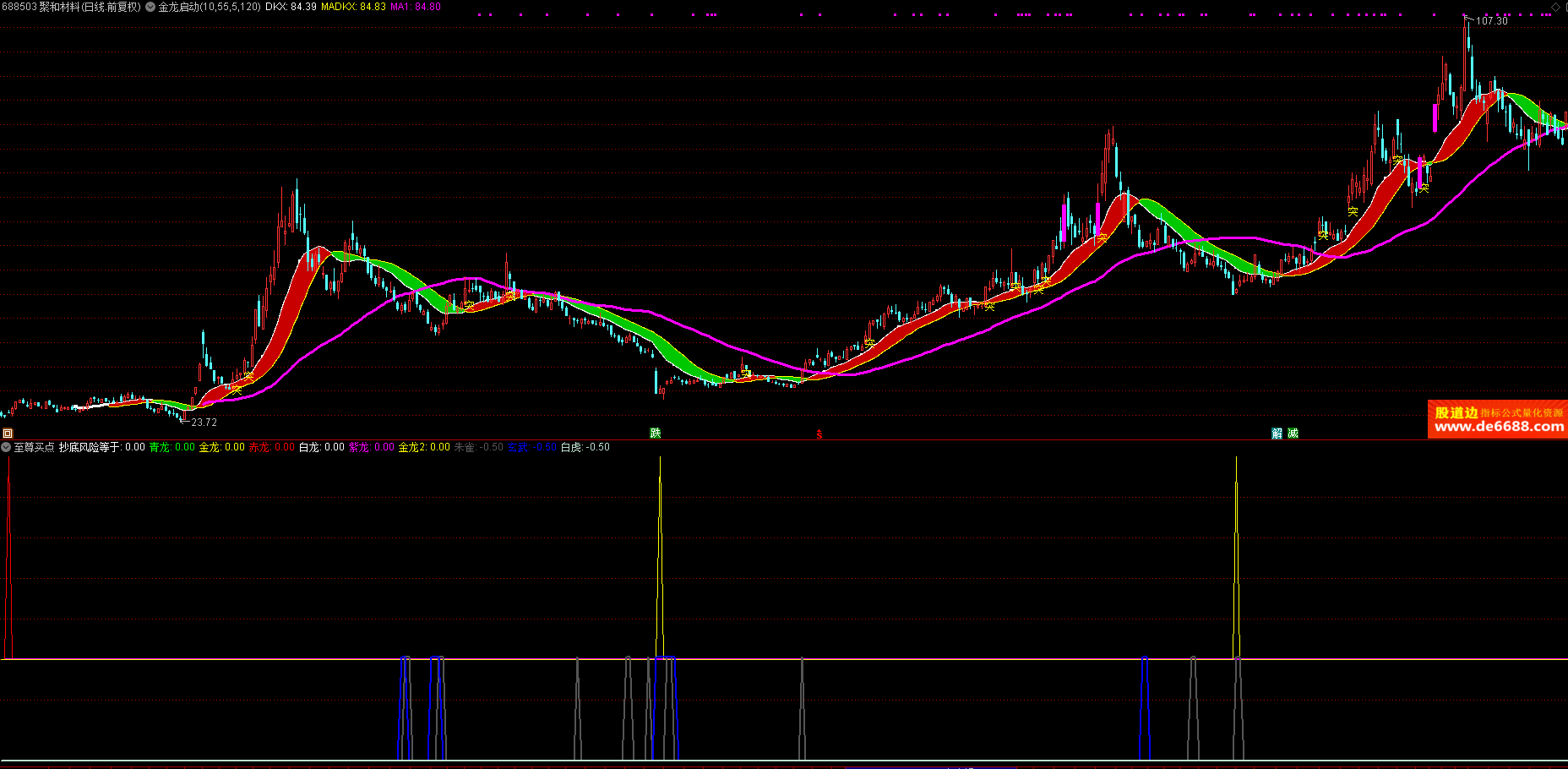Click the 107.30 highest price marker
Image resolution: width=1568 pixels, height=769 pixels.
click(1491, 20)
